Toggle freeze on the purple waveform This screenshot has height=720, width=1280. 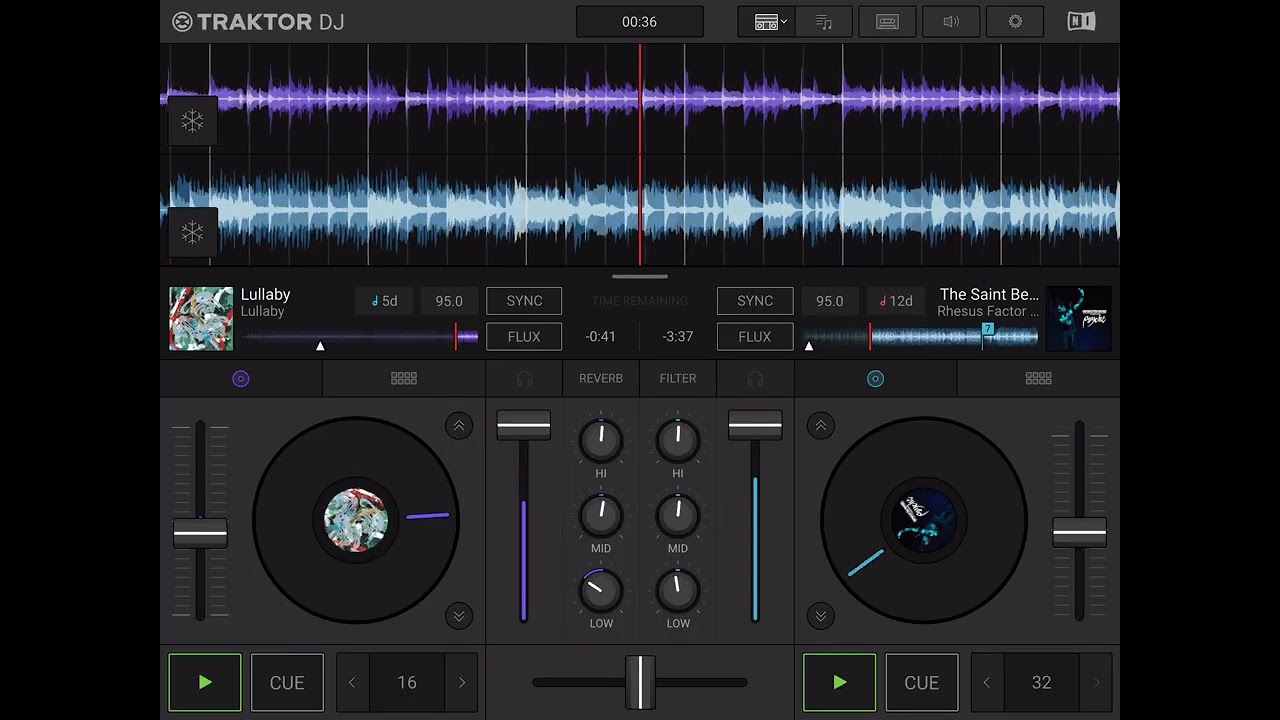click(192, 121)
